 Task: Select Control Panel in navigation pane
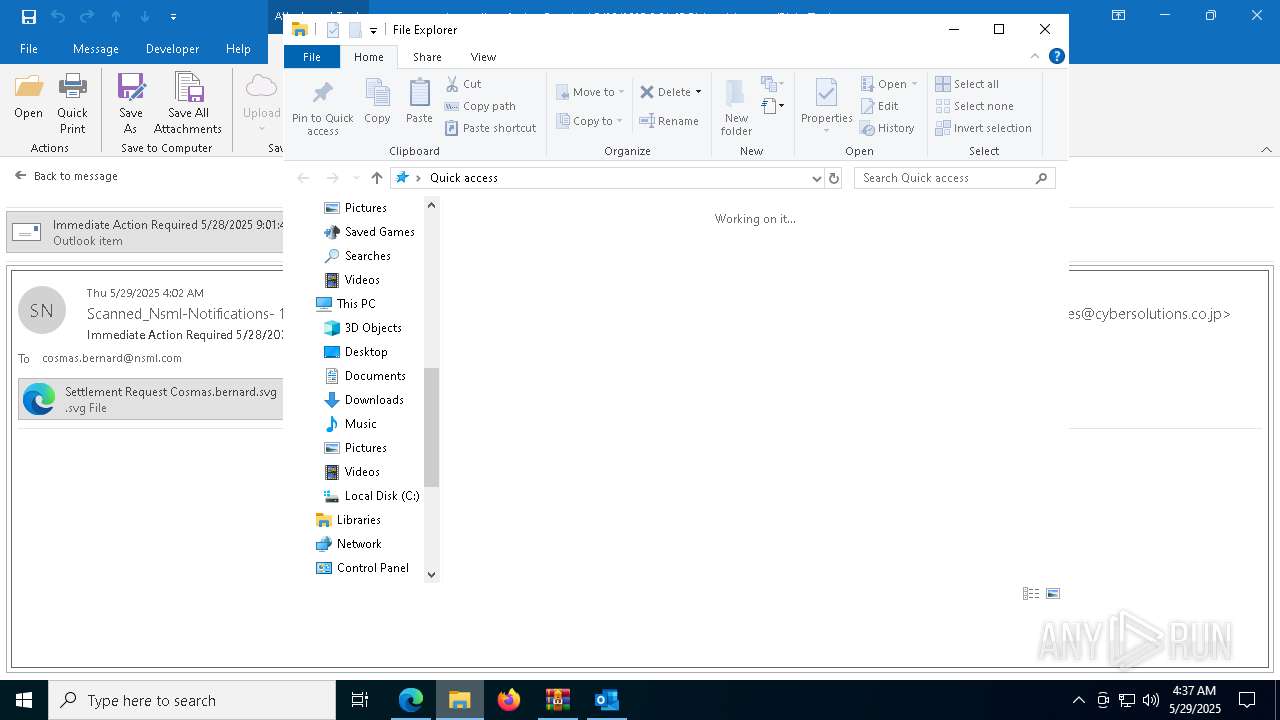[x=362, y=568]
